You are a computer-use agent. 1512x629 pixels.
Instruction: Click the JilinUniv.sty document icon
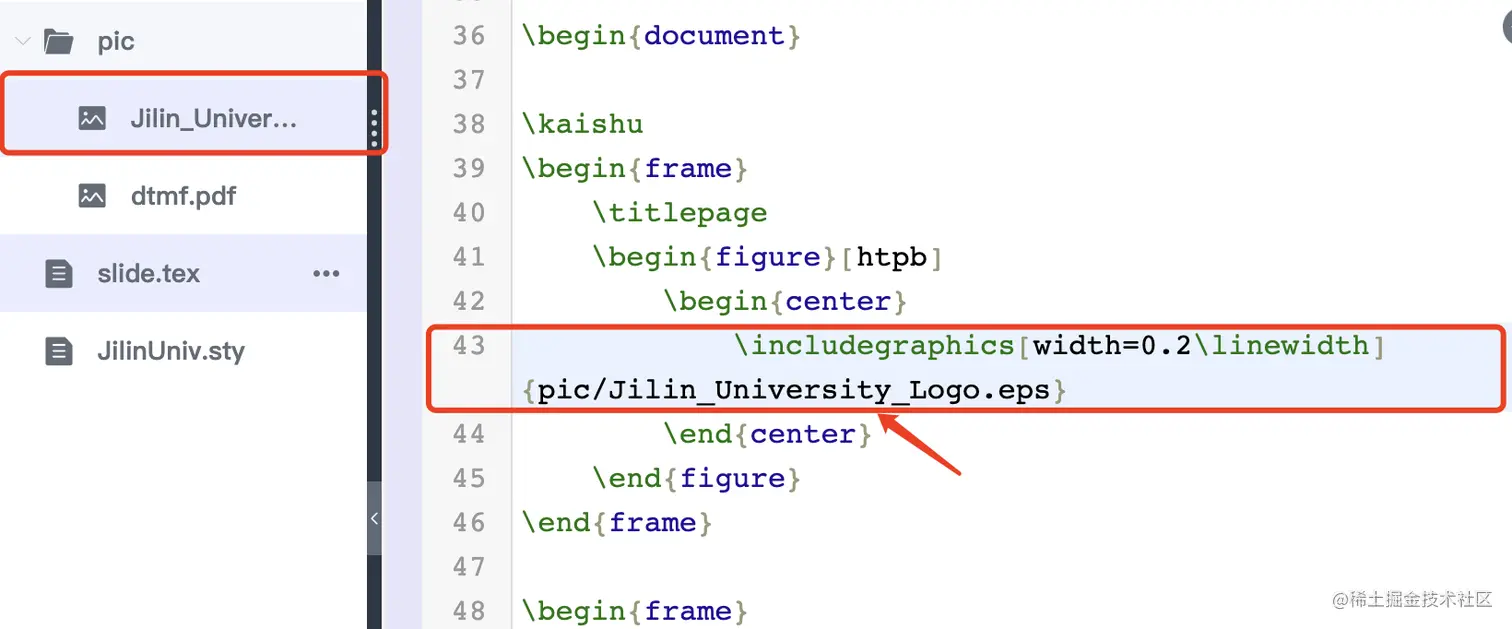pos(59,351)
